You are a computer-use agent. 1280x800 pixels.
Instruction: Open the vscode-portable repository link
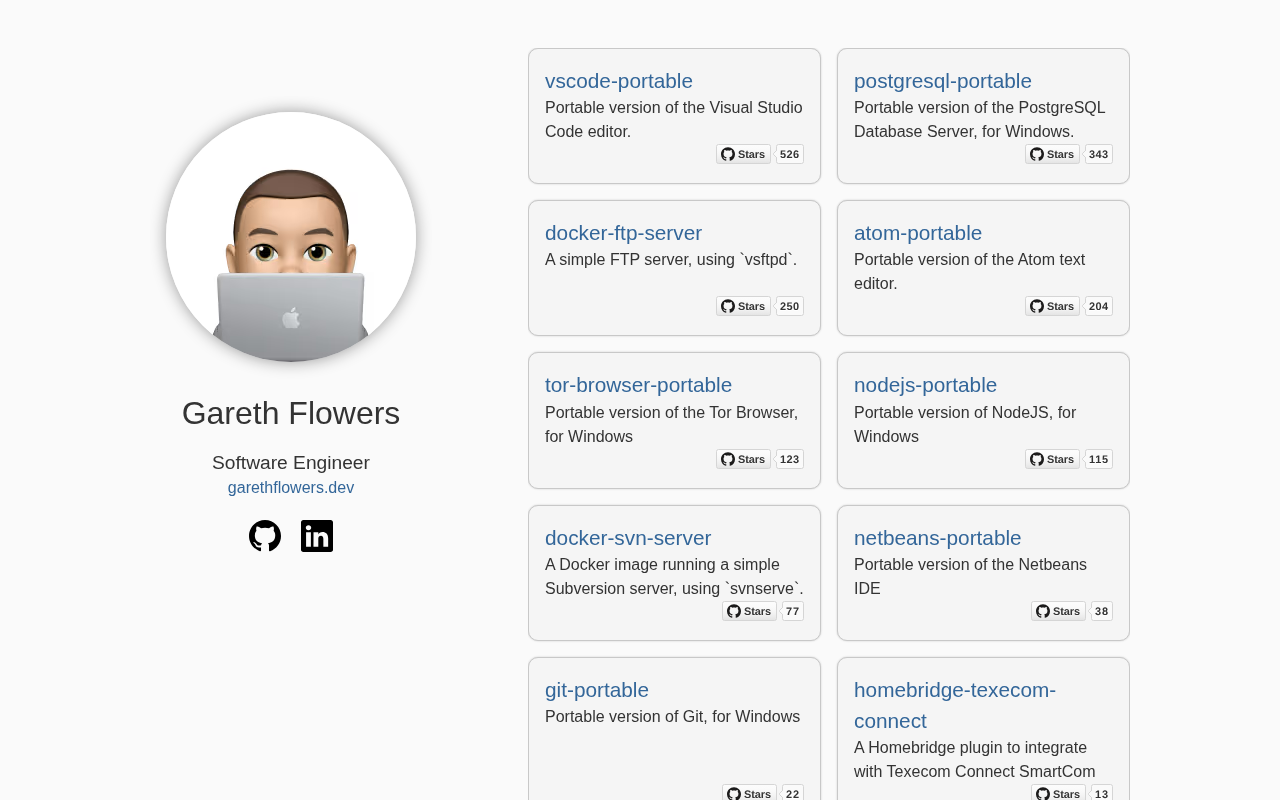pyautogui.click(x=619, y=81)
